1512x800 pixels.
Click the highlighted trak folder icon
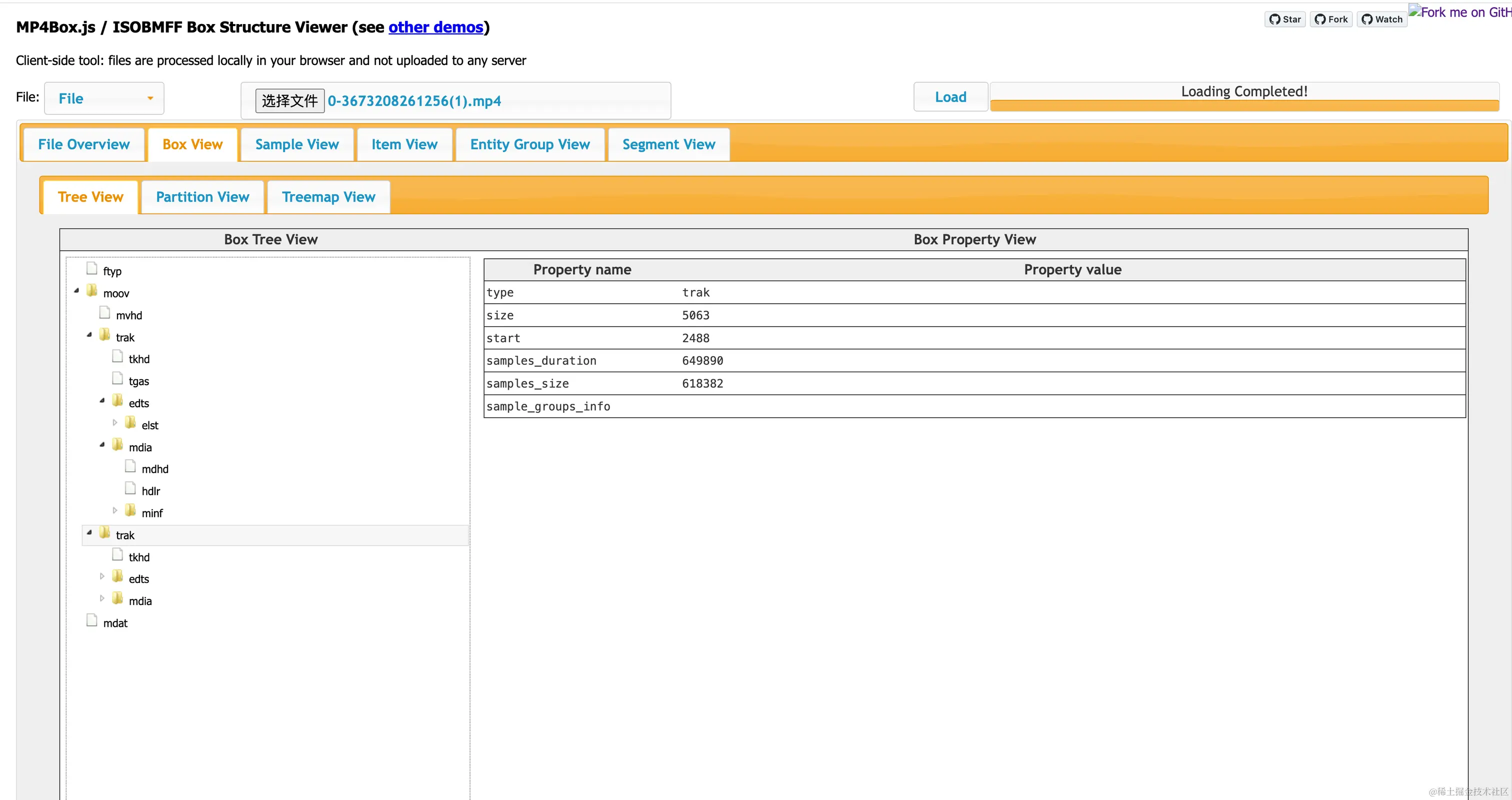pyautogui.click(x=105, y=533)
